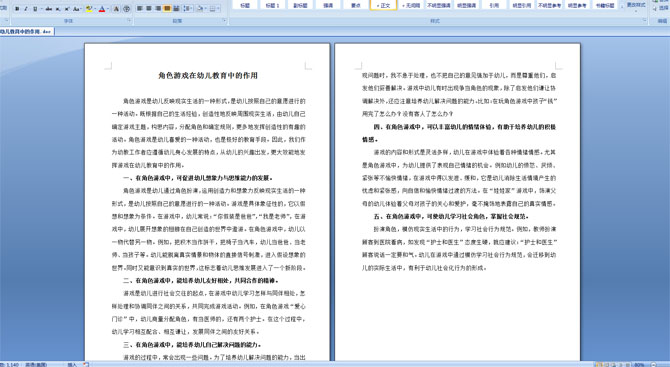Open Change Case (Aa) menu
The width and height of the screenshot is (670, 367).
[77, 9]
